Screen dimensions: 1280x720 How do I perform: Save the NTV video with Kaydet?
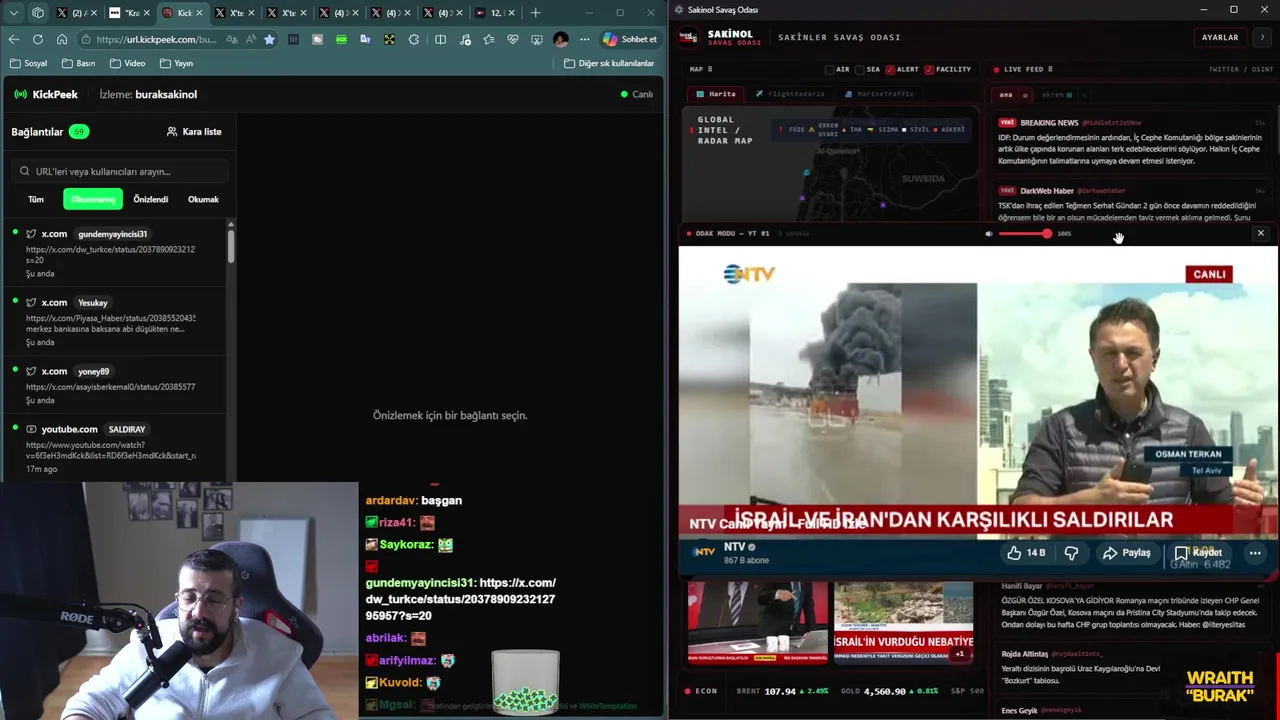(1197, 552)
